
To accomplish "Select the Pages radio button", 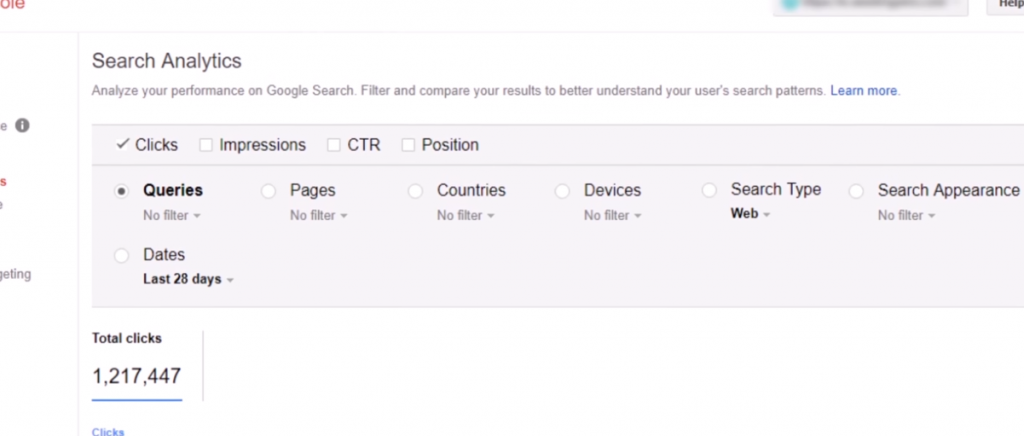I will tap(268, 191).
